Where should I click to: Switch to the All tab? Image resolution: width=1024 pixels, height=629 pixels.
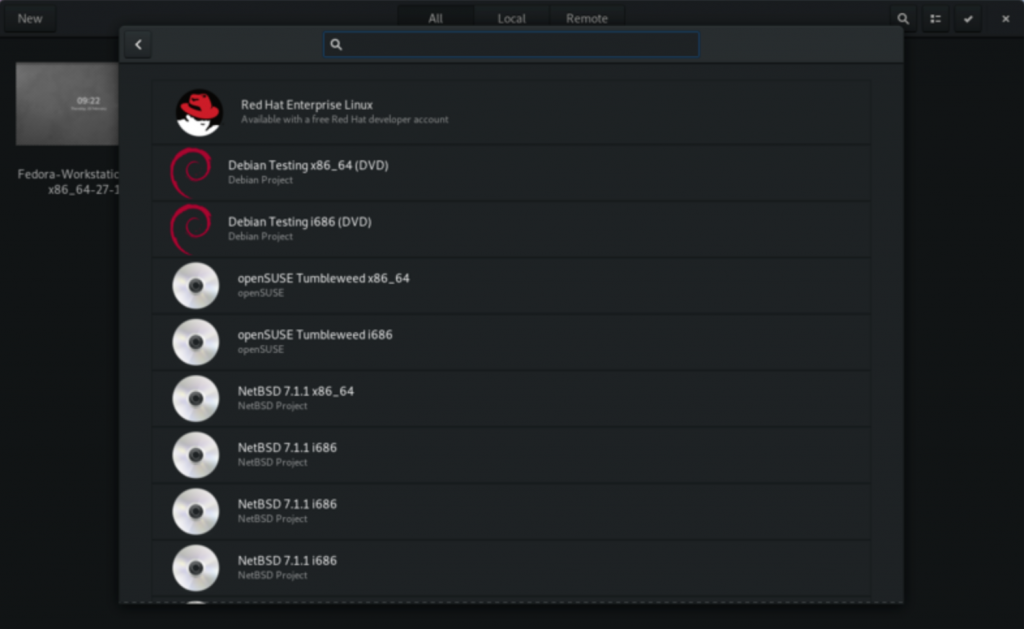(436, 18)
